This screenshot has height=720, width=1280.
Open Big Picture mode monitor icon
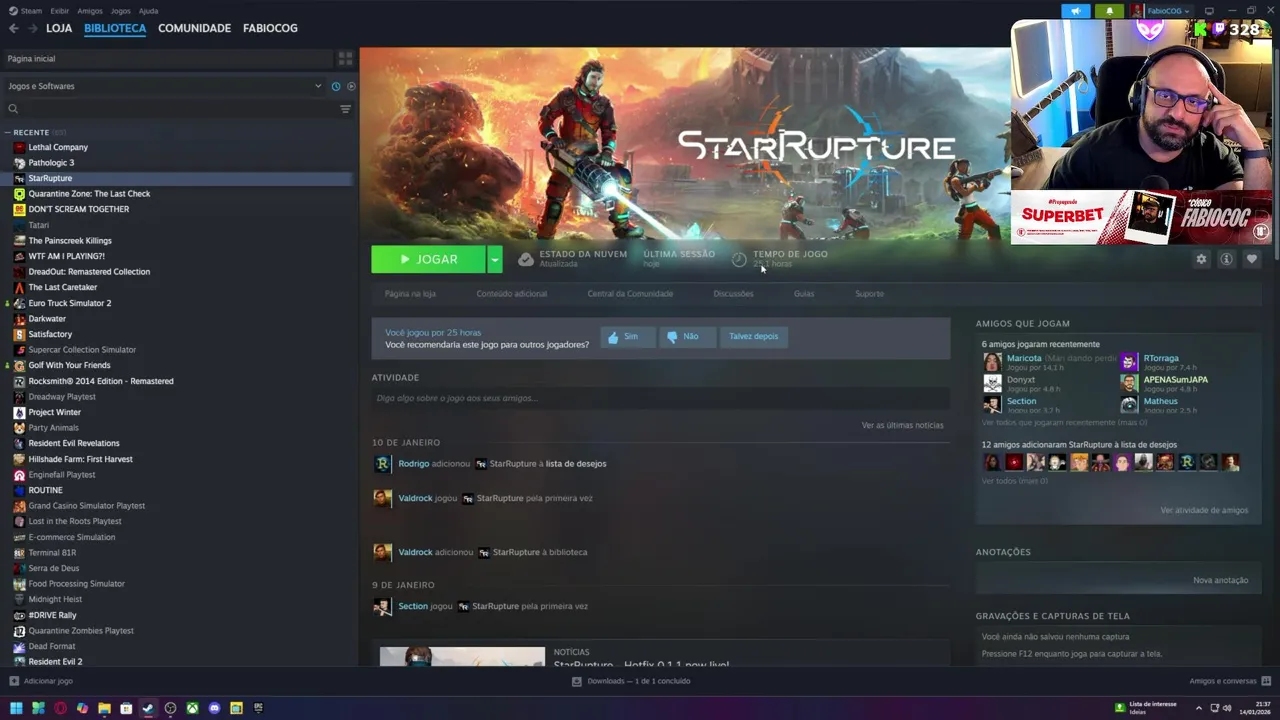coord(1209,11)
